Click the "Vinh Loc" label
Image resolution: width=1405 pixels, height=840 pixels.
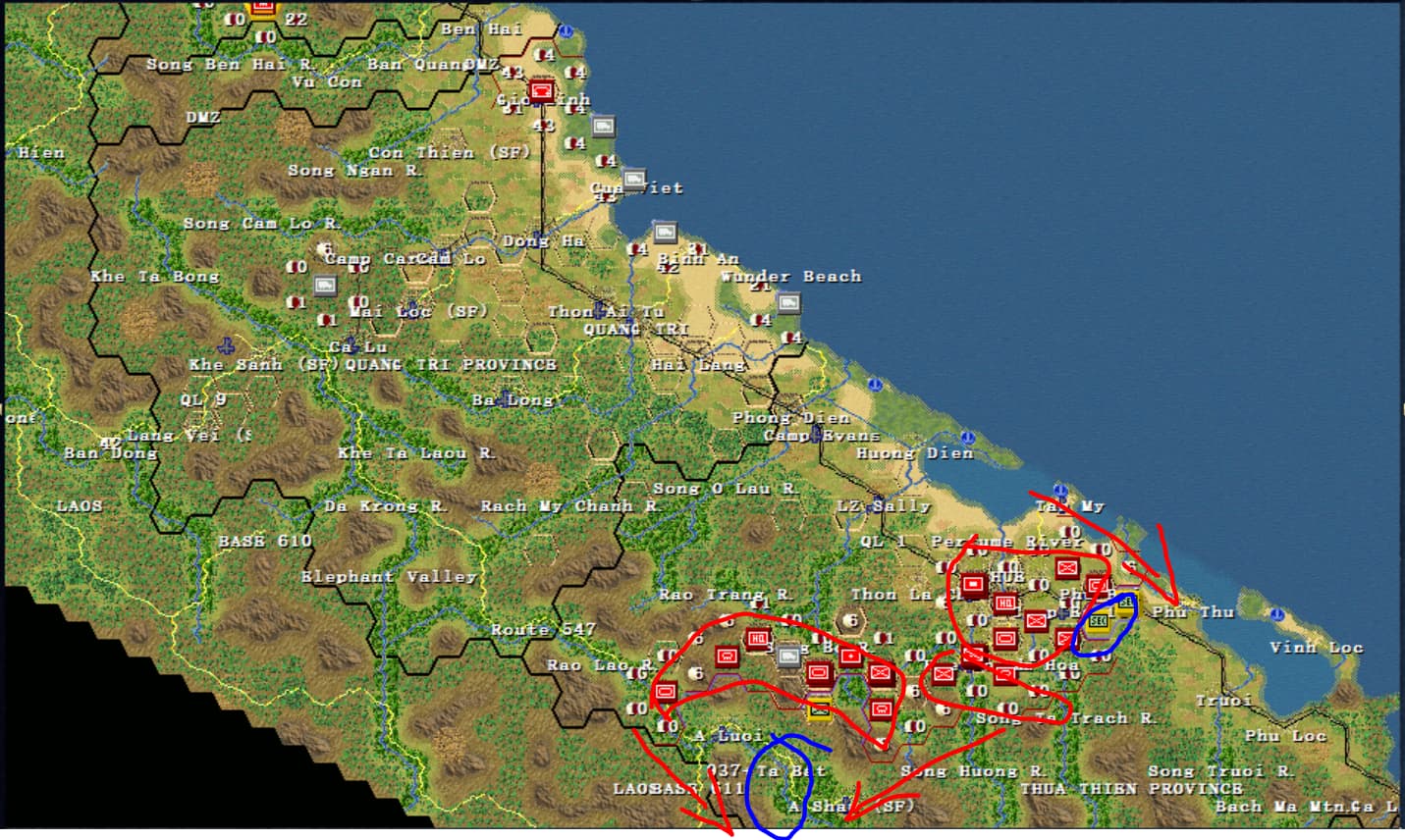point(1317,647)
